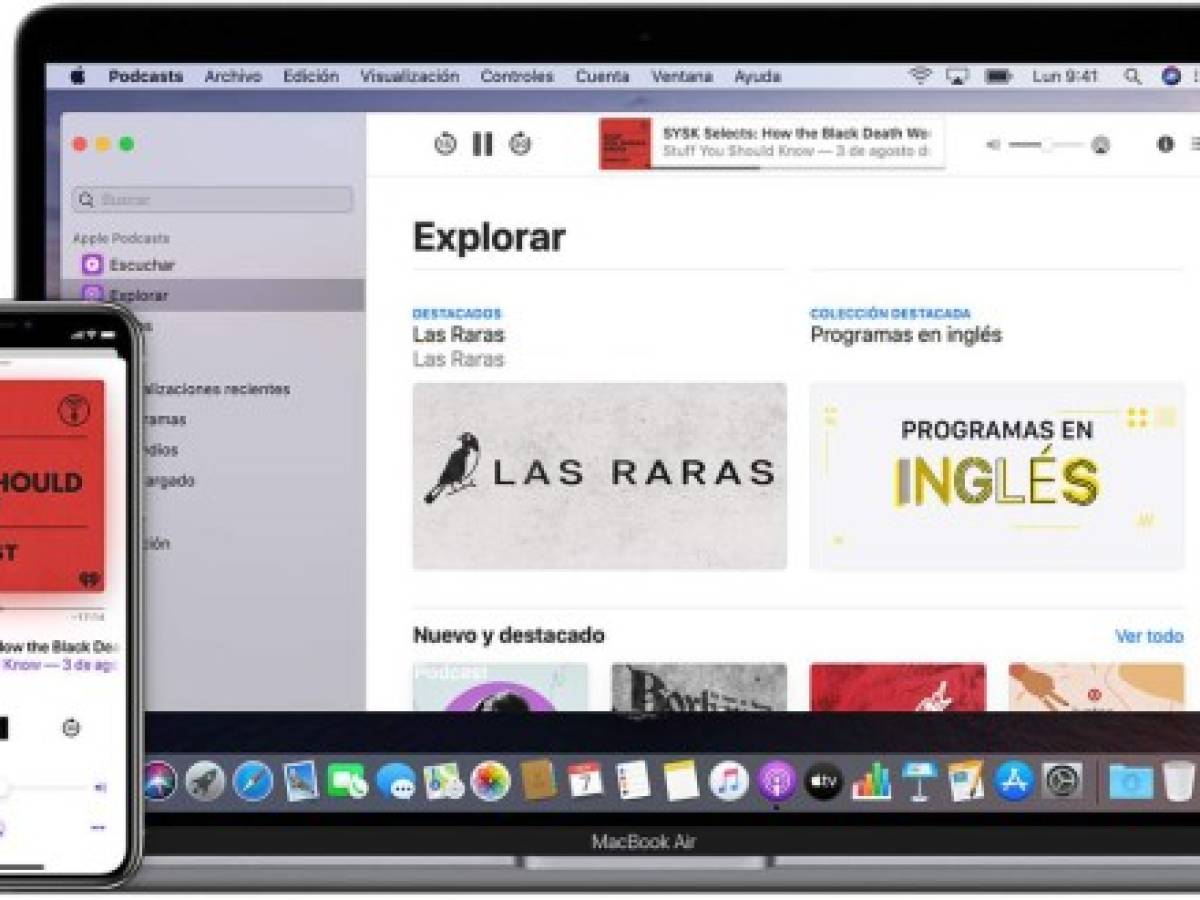This screenshot has height=900, width=1200.
Task: Open the Archivo menu
Action: tap(232, 76)
